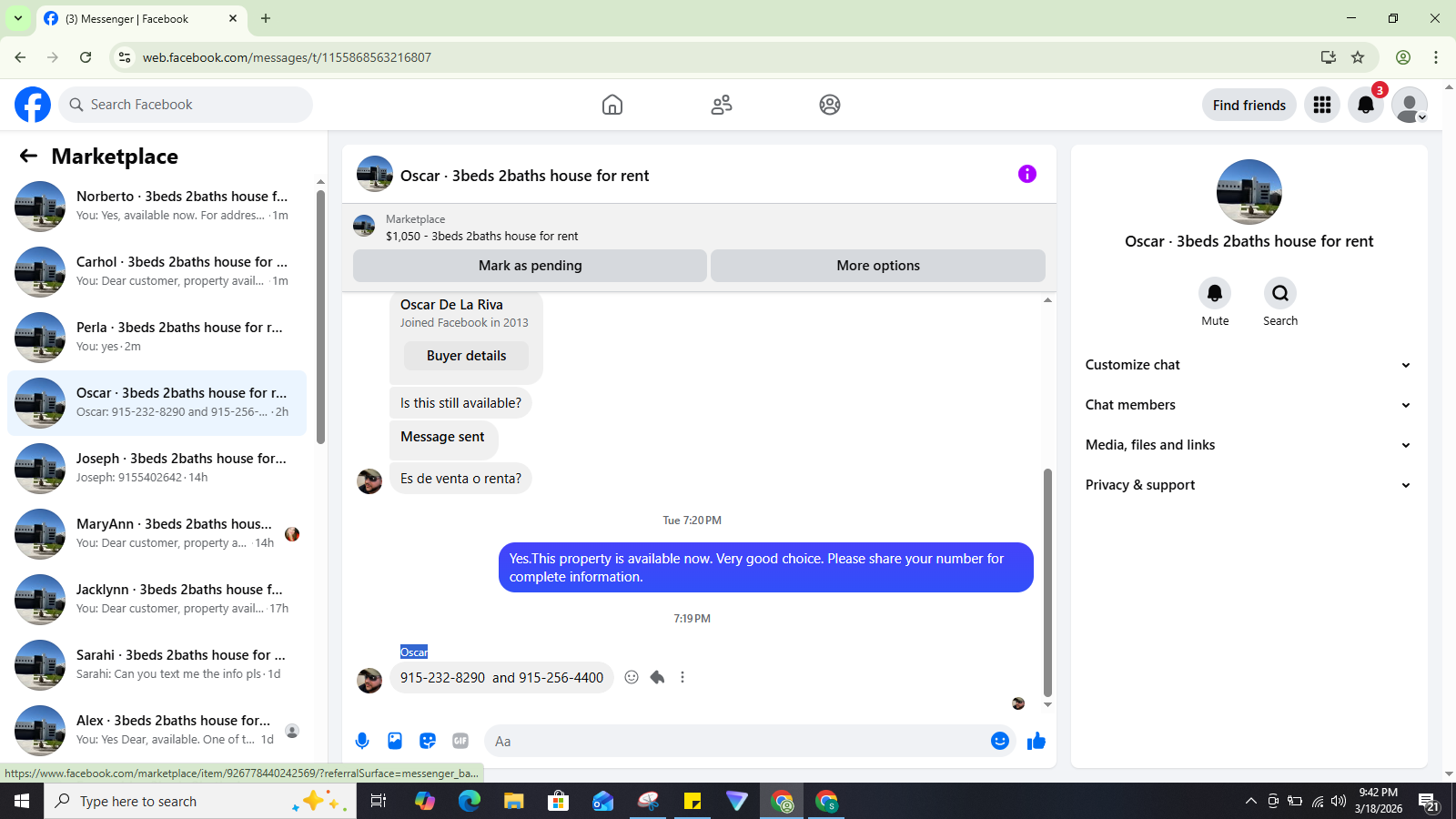Reply to the phone numbers message
This screenshot has height=819, width=1456.
657,677
